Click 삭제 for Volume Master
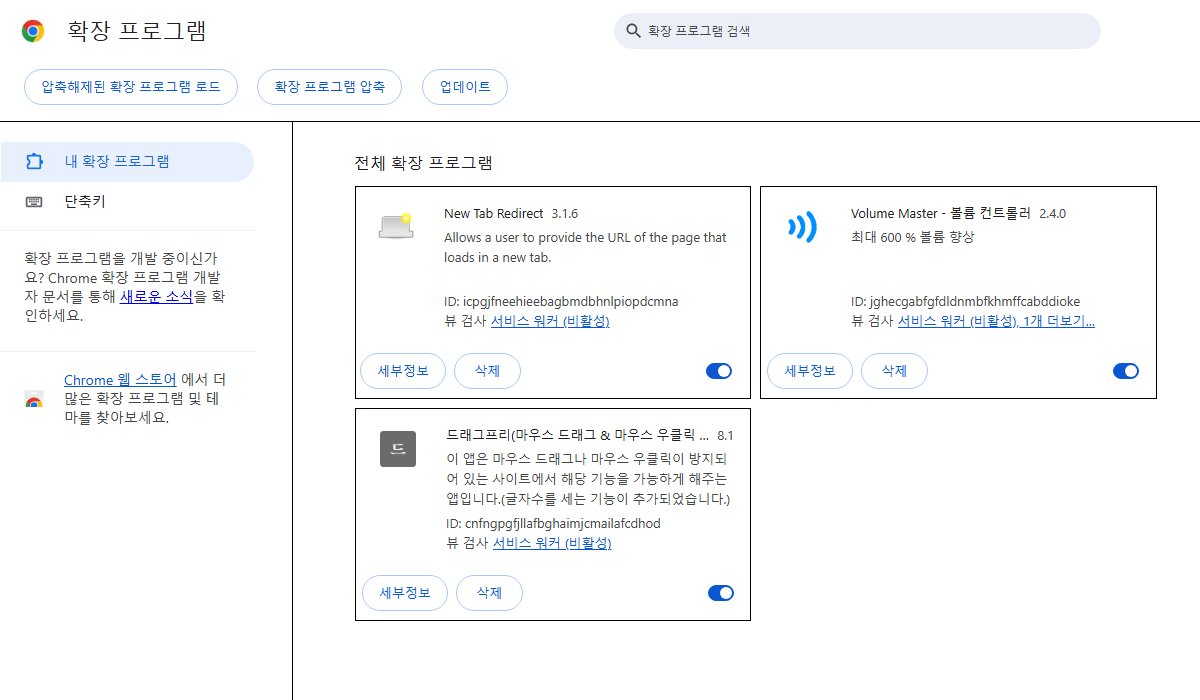This screenshot has width=1200, height=700. (x=894, y=371)
